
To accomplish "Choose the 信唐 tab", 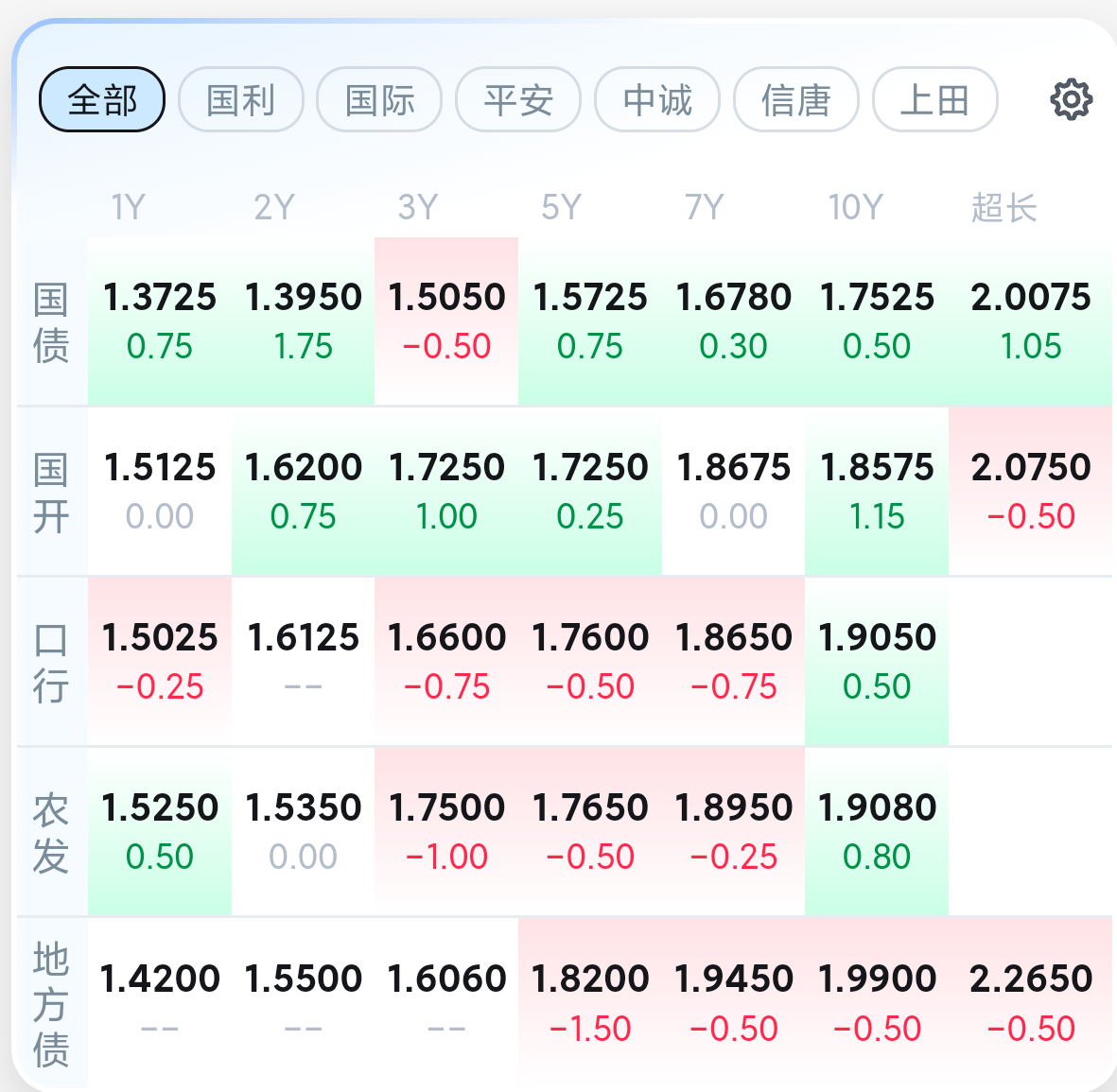I will 796,99.
